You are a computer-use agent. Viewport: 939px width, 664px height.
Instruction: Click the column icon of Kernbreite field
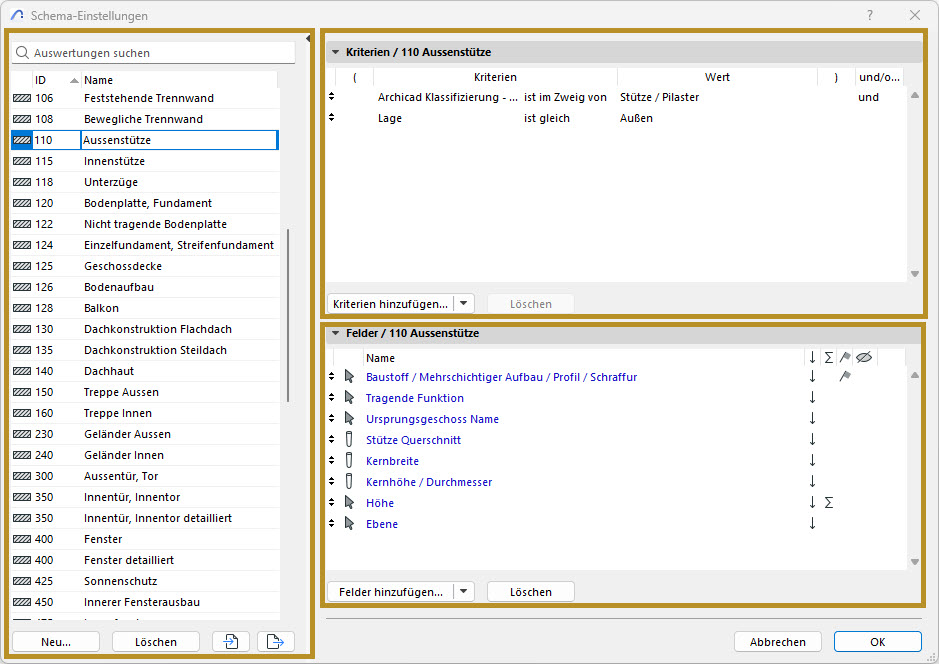click(x=349, y=460)
